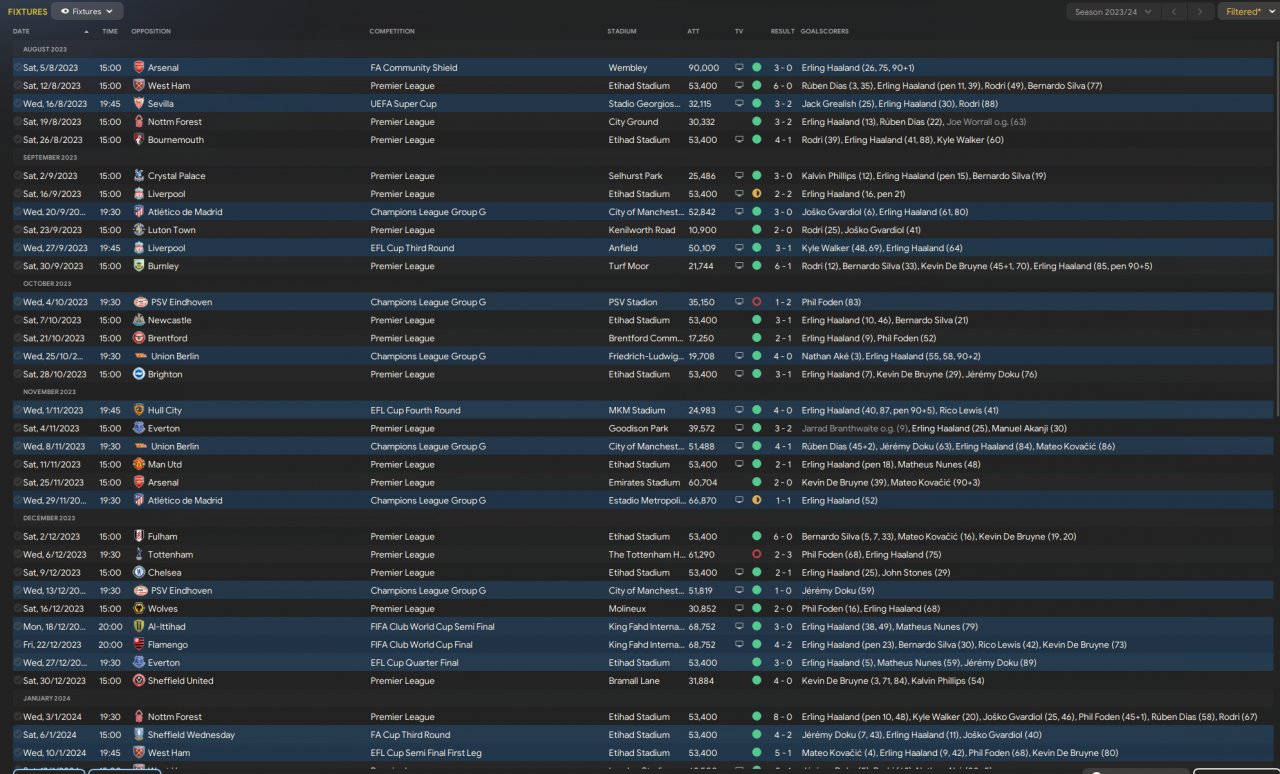1280x774 pixels.
Task: Click the 'UEFA Super Cup' competition cell
Action: click(403, 104)
